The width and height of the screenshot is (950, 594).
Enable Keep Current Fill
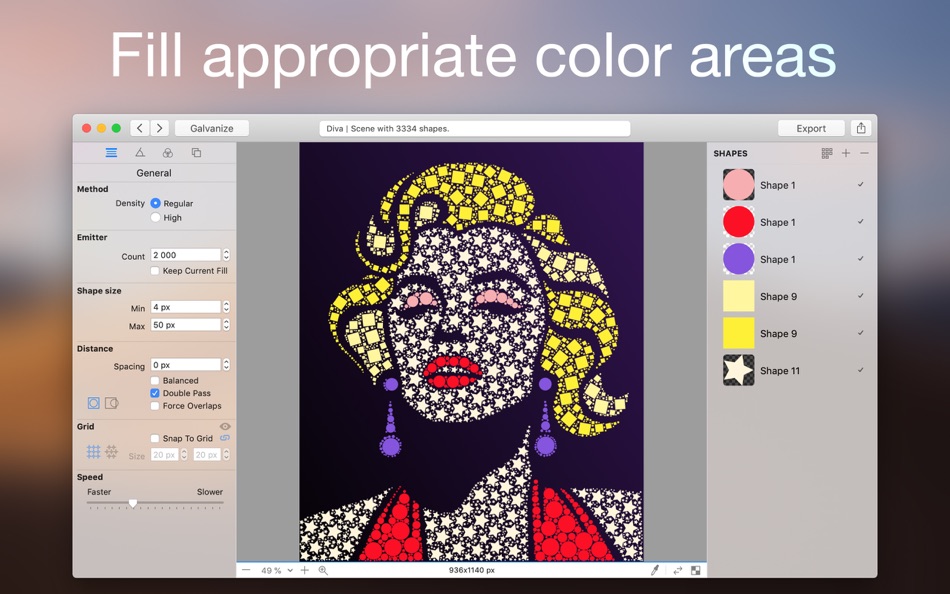155,270
